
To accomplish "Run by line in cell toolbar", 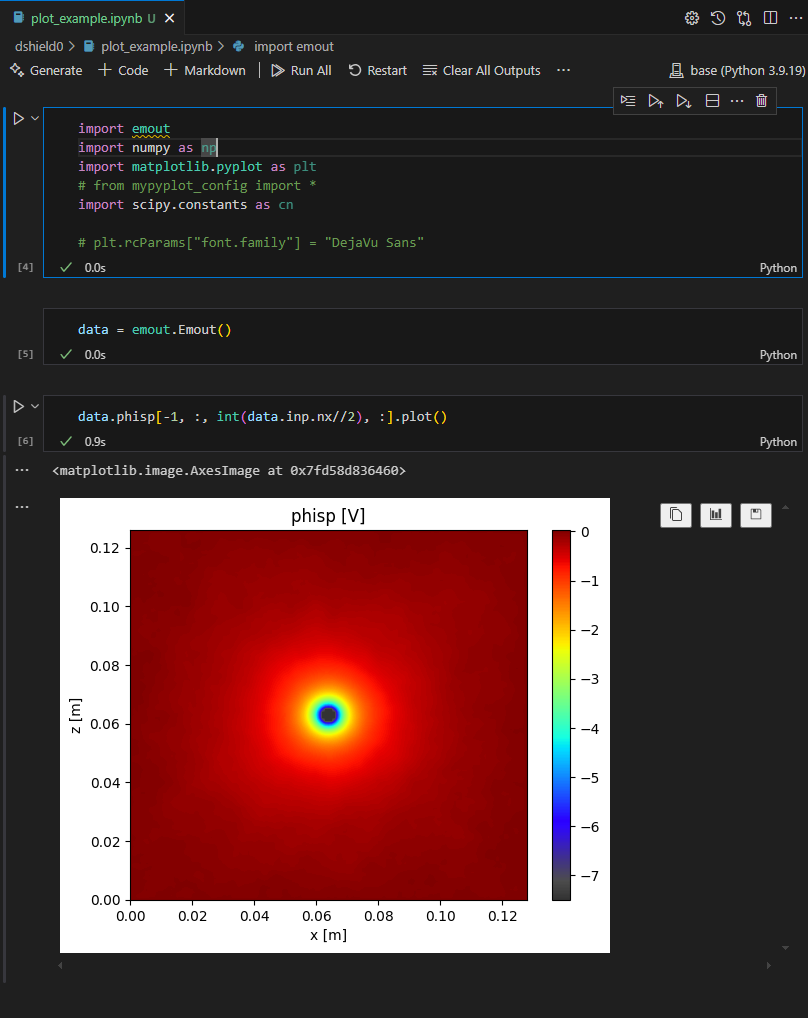I will [628, 101].
